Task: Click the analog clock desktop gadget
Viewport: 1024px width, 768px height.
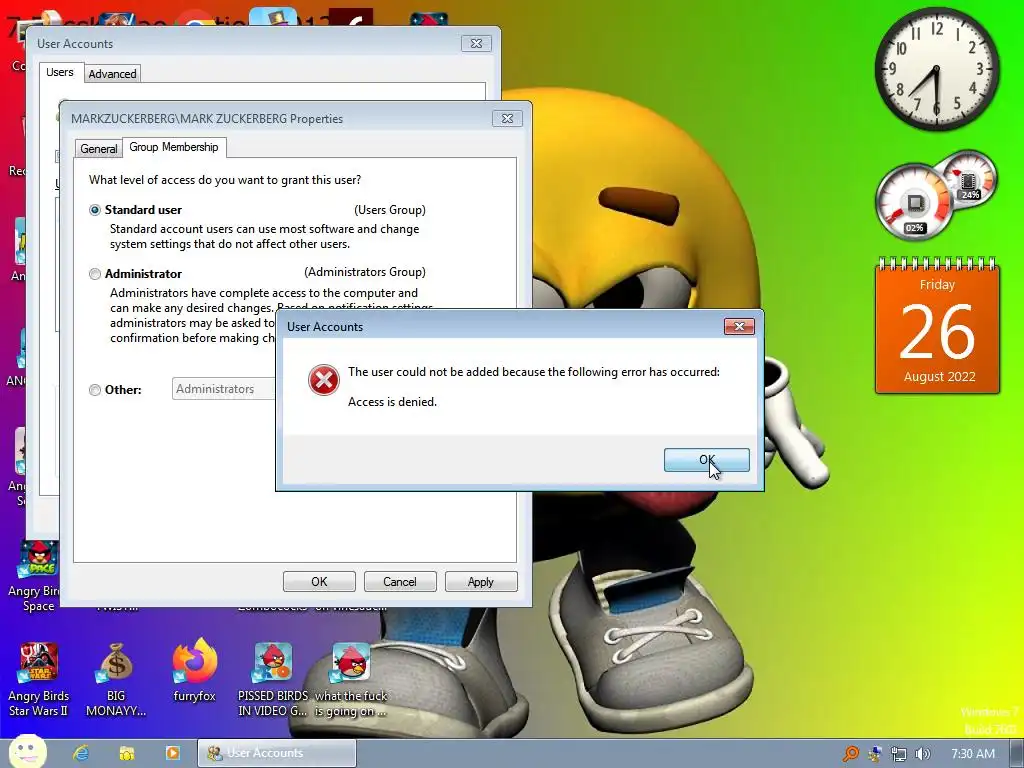Action: click(936, 68)
